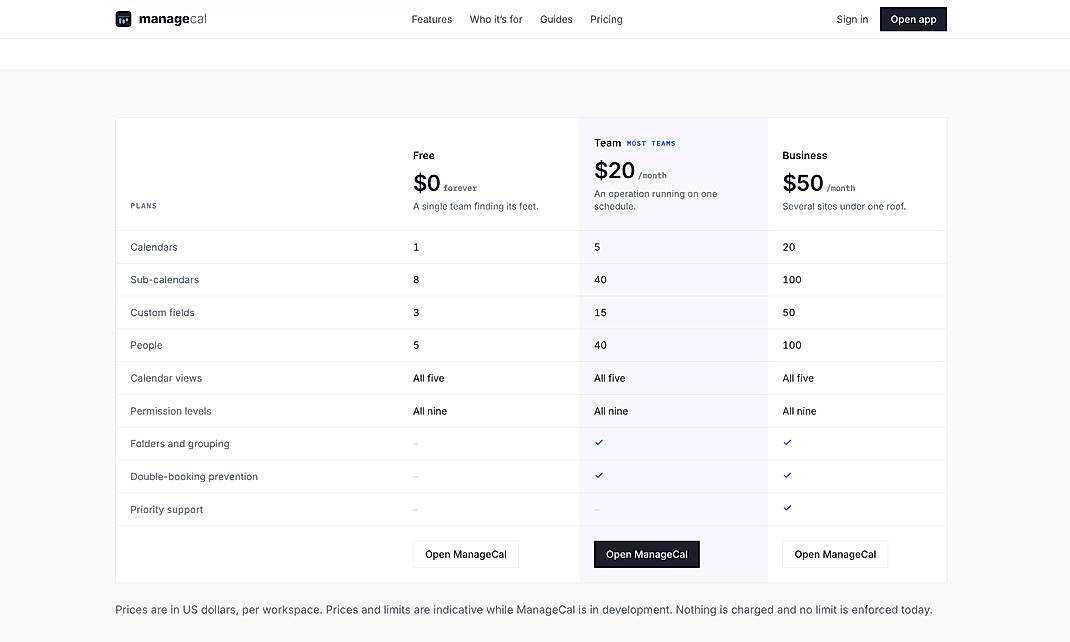Click the $20 /month price
Viewport: 1070px width, 642px height.
coord(630,171)
